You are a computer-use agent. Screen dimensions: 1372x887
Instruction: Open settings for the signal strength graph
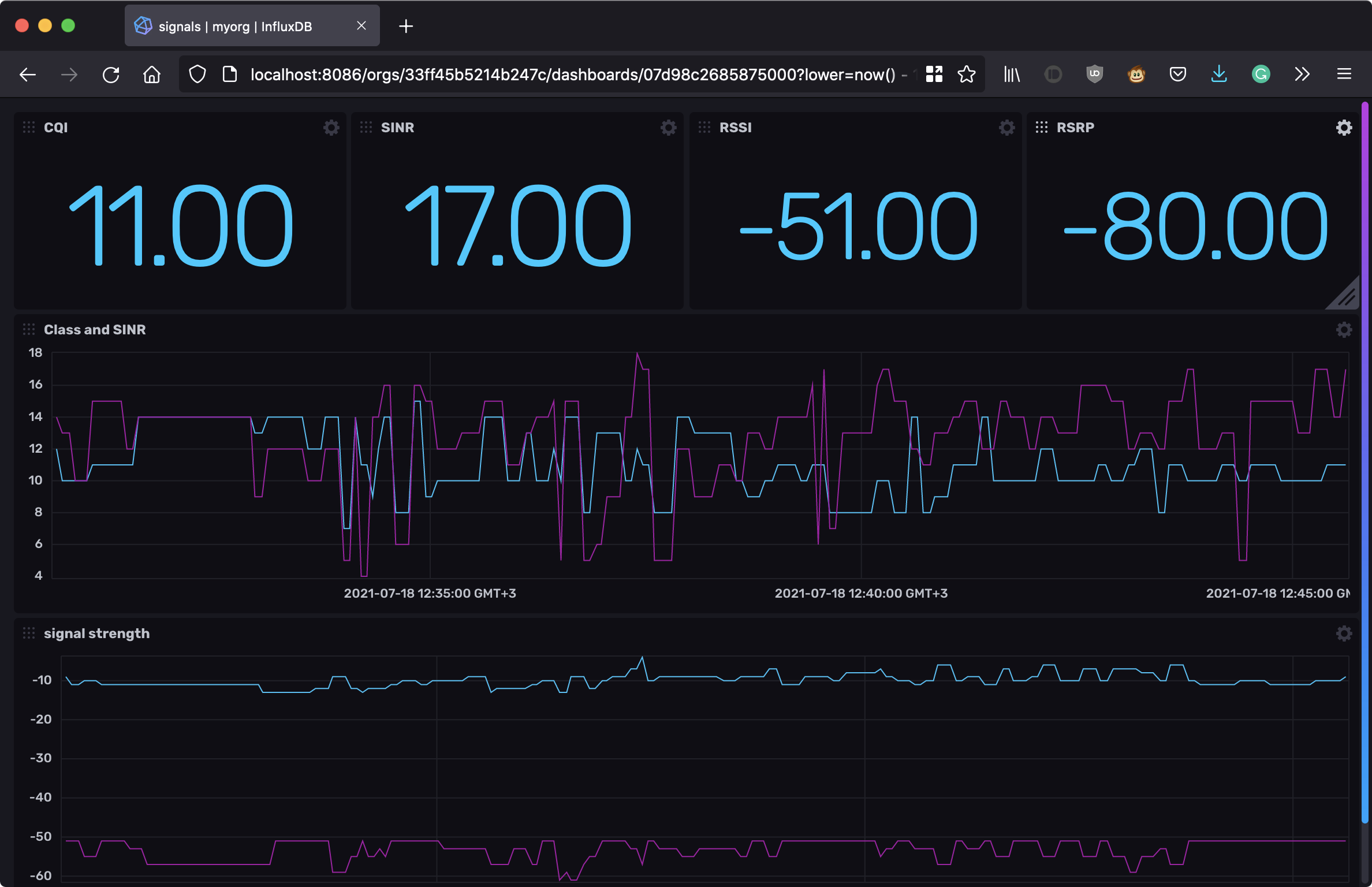(x=1343, y=633)
